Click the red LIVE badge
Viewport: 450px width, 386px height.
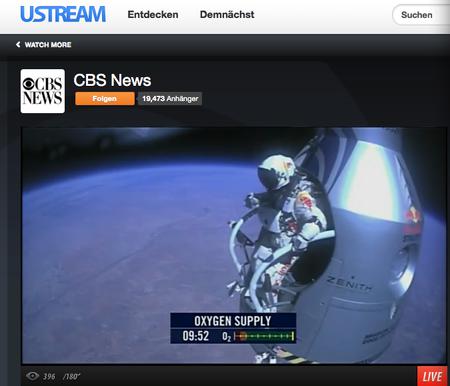point(432,376)
